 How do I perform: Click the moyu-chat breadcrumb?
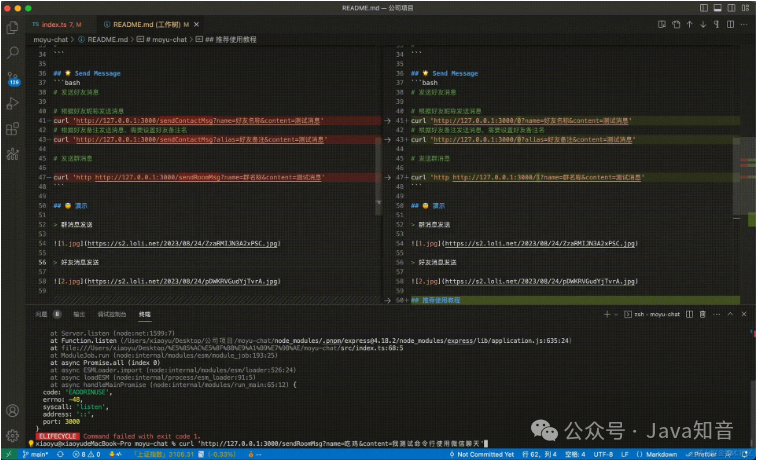click(x=51, y=40)
